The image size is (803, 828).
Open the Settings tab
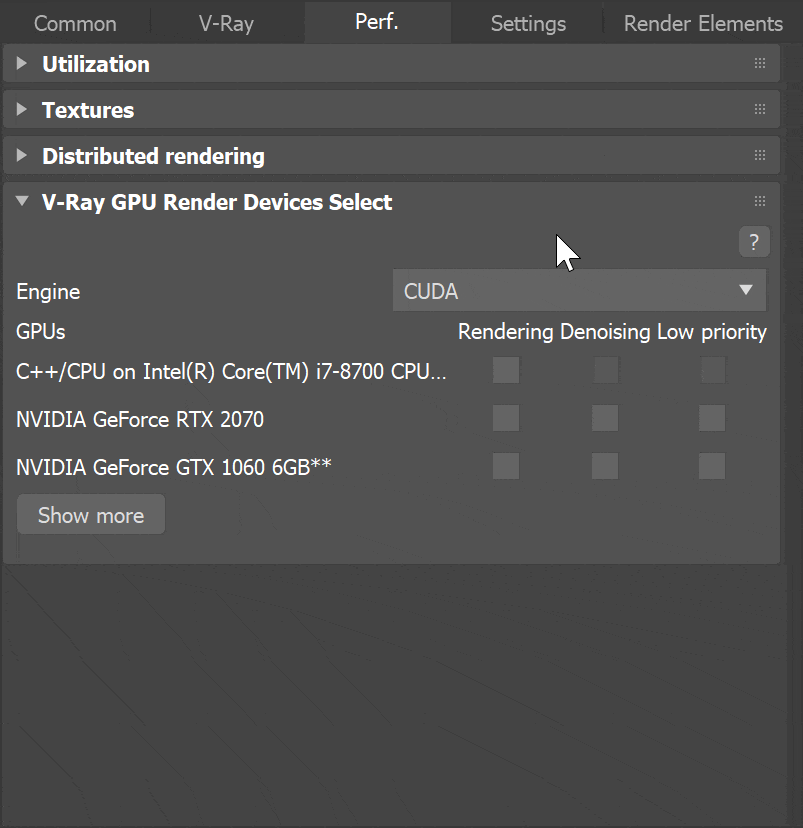[527, 22]
